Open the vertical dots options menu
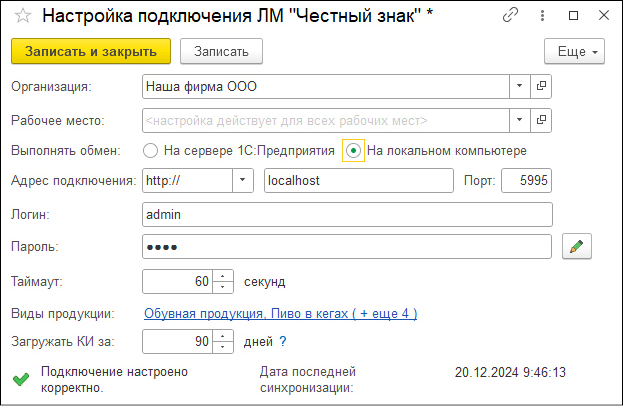The image size is (623, 406). point(543,17)
